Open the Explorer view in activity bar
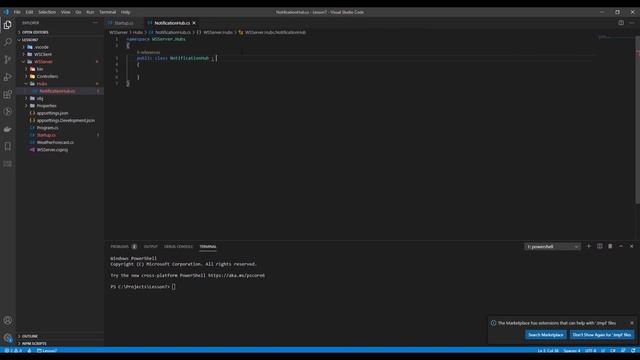Viewport: 640px width, 360px height. pos(8,25)
